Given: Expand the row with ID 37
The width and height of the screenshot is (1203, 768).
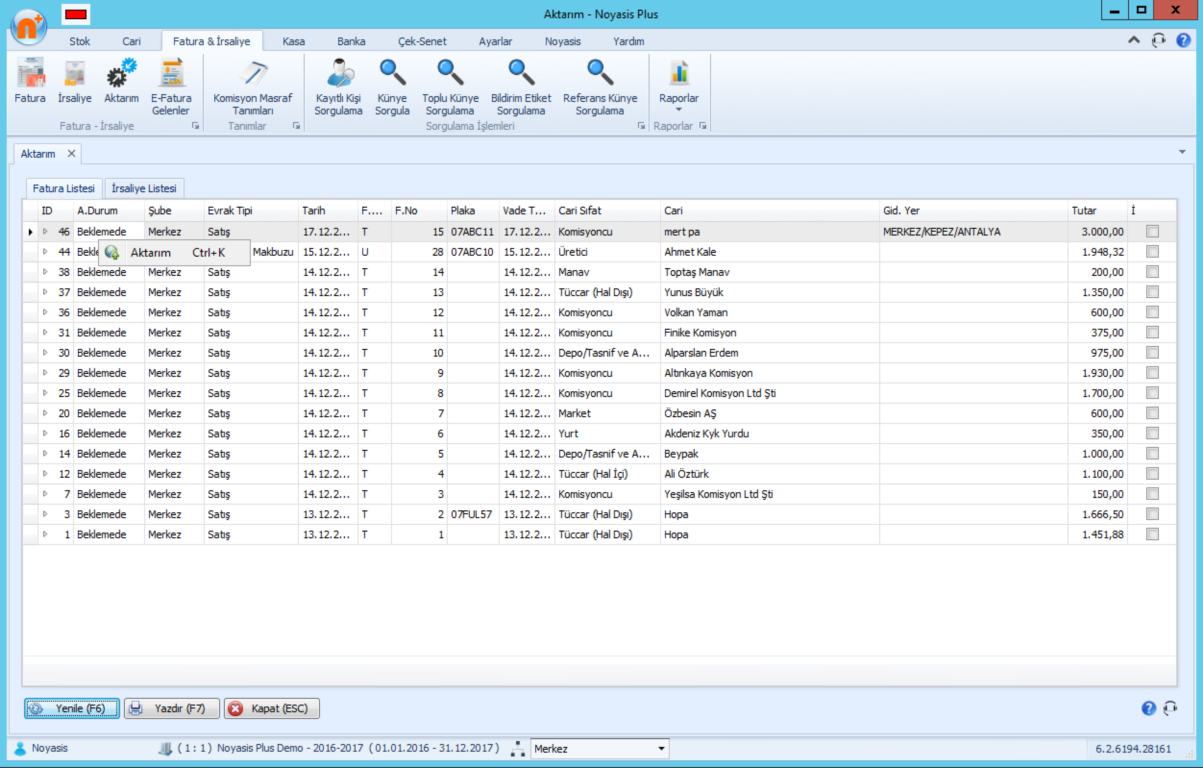Looking at the screenshot, I should [x=45, y=292].
